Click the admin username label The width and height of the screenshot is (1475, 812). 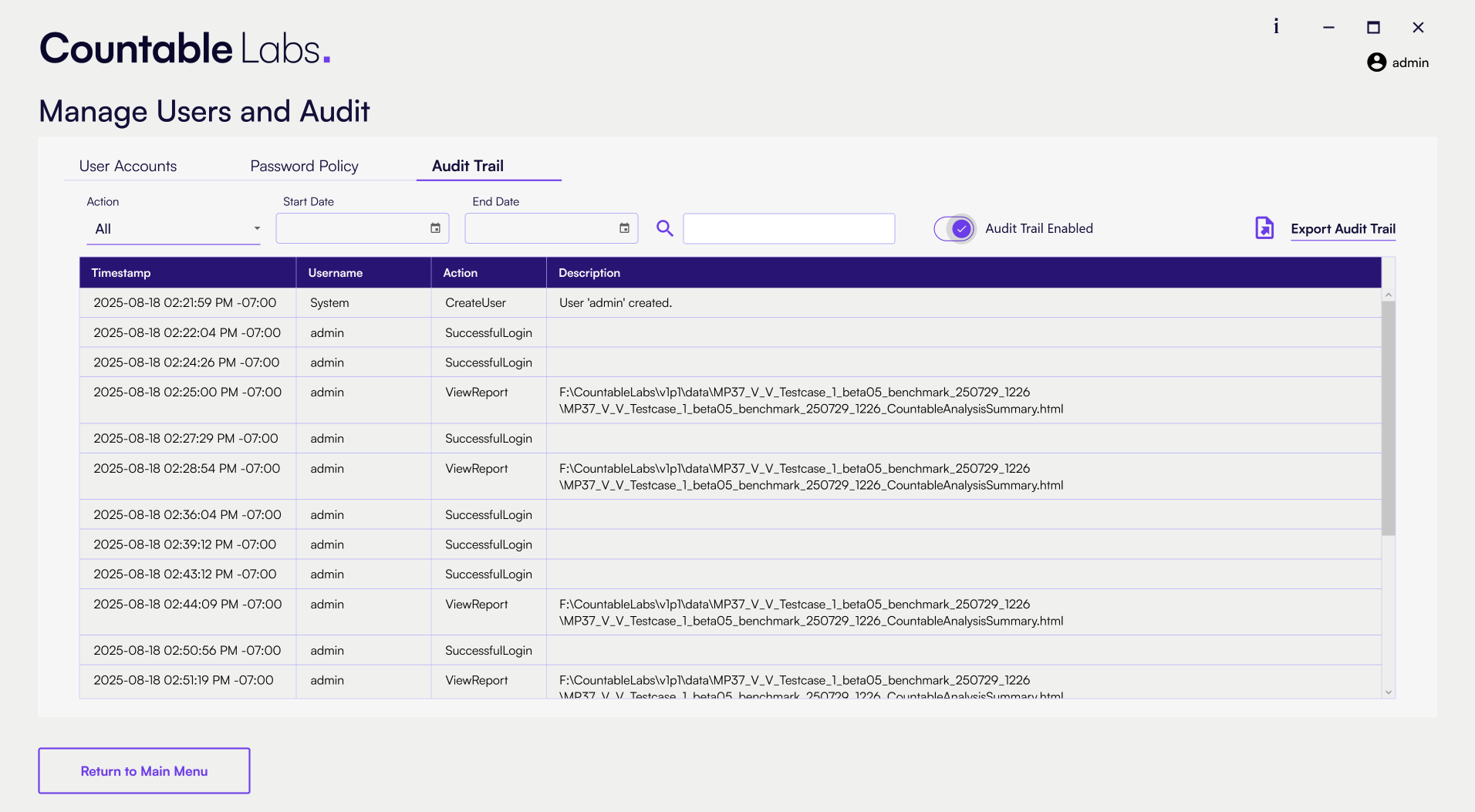pyautogui.click(x=1410, y=62)
